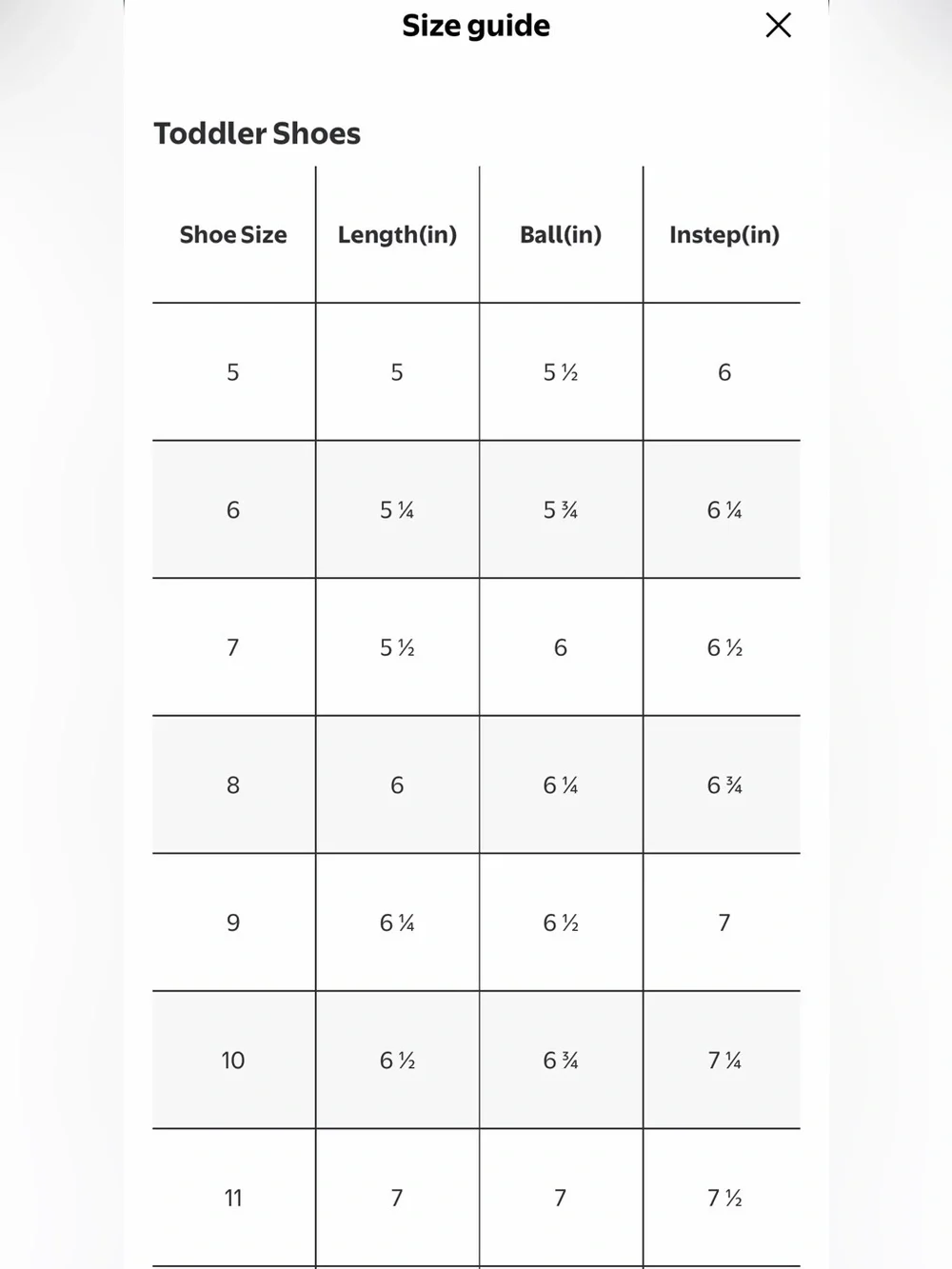Select shoe size 9 row cell
This screenshot has height=1269, width=952.
(x=233, y=922)
